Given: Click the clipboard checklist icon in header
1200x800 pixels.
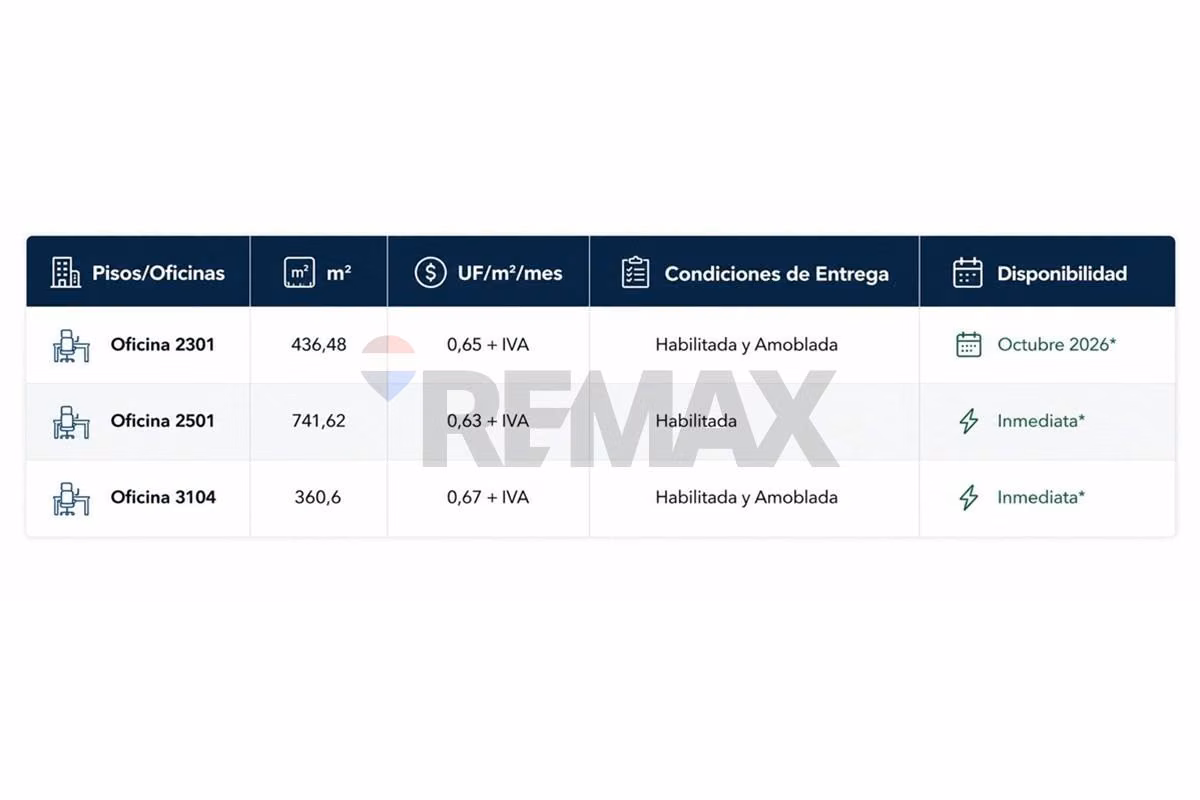Looking at the screenshot, I should coord(635,272).
